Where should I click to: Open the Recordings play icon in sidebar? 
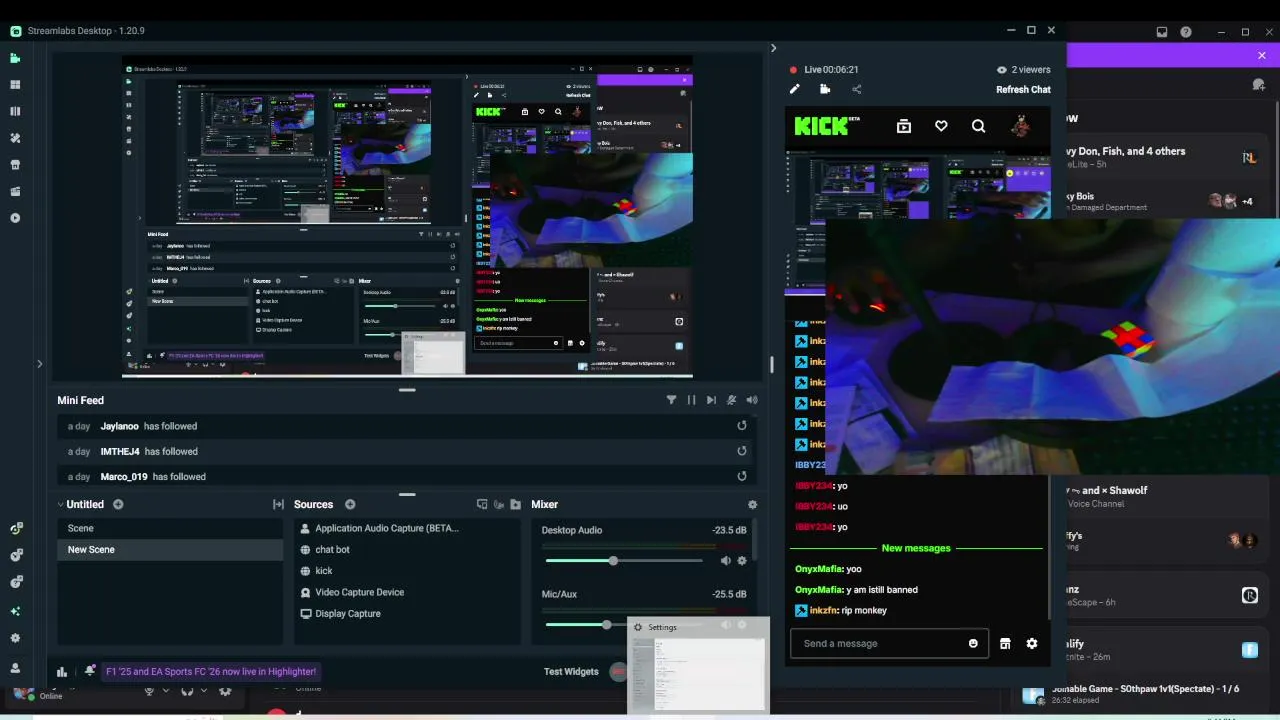click(x=15, y=218)
